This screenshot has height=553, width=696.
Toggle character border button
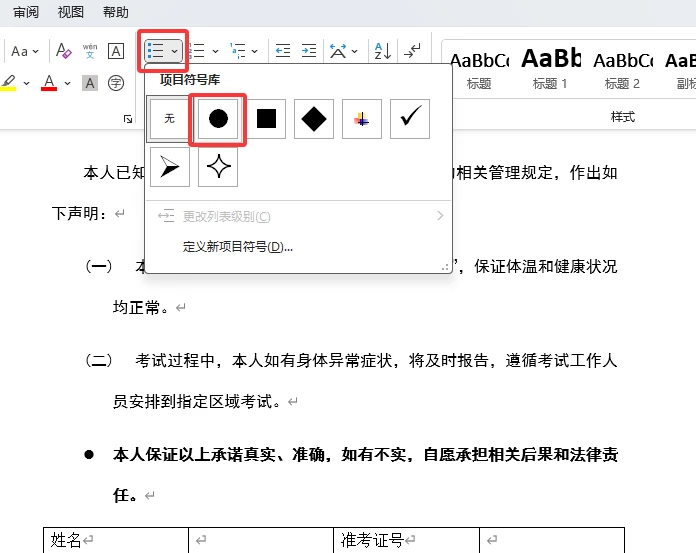[x=116, y=51]
